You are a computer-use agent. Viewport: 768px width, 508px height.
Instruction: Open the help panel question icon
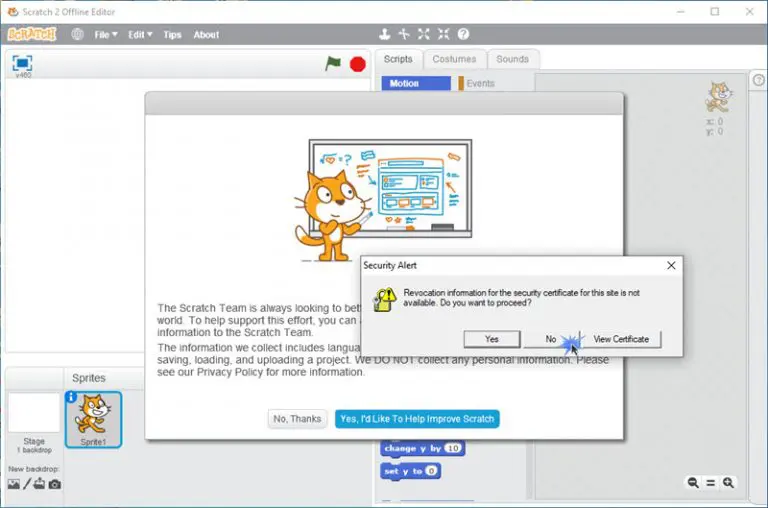point(758,80)
